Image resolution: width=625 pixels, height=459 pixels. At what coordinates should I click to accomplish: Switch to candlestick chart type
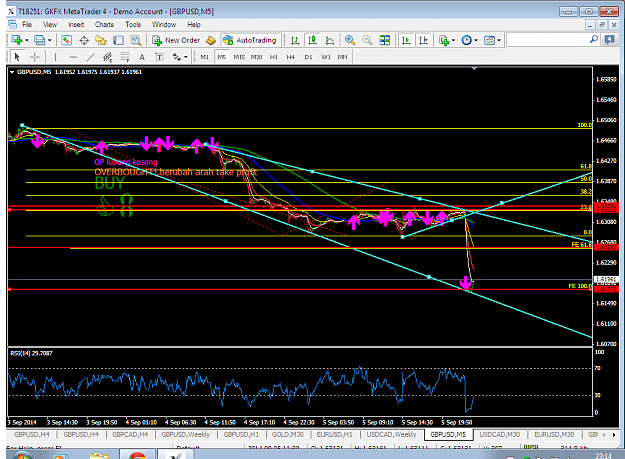click(312, 40)
